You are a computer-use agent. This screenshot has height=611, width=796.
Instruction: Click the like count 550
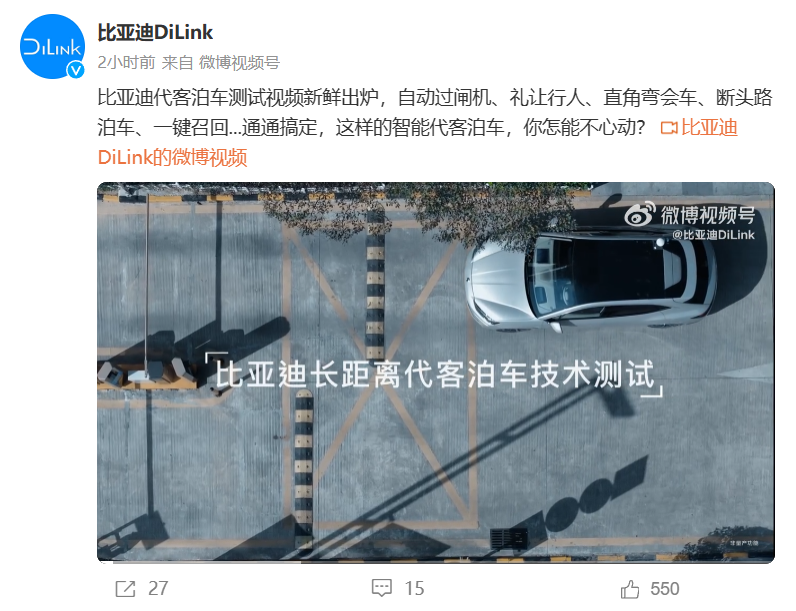[x=665, y=589]
